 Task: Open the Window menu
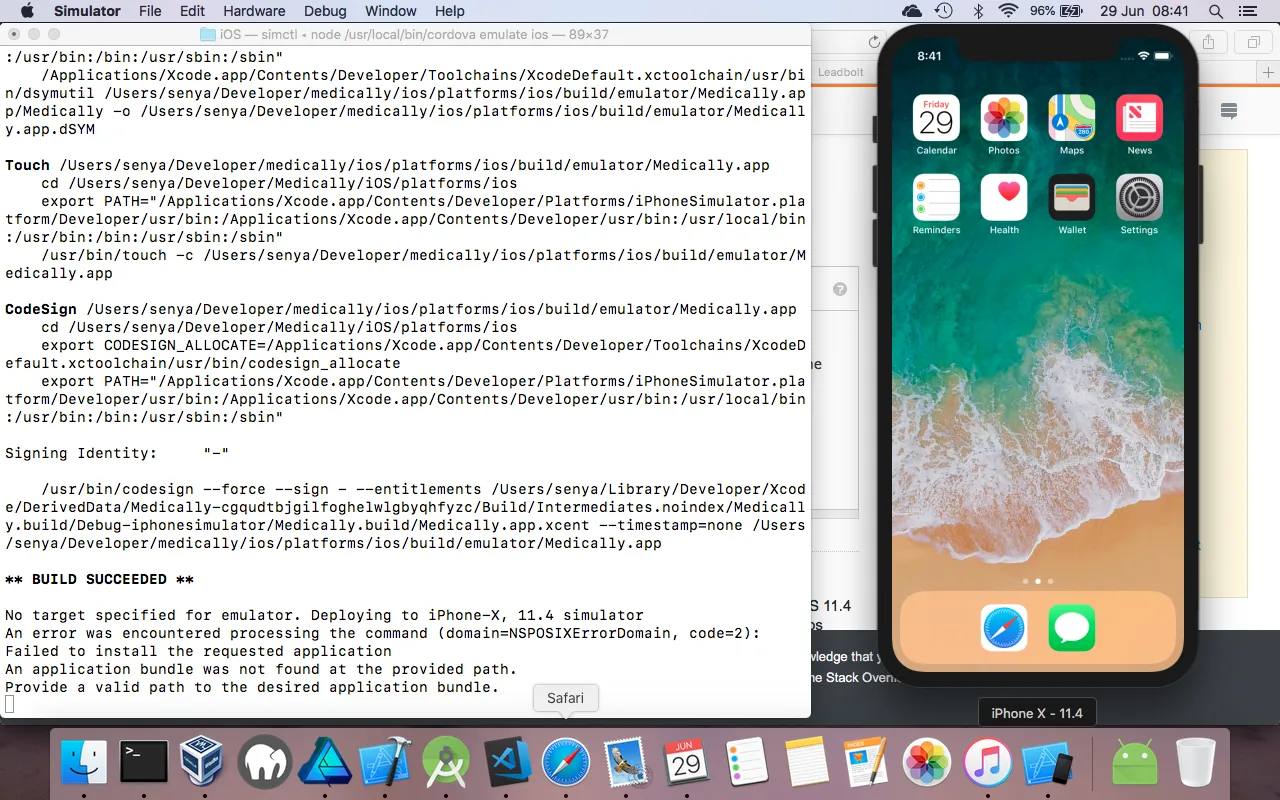[391, 11]
